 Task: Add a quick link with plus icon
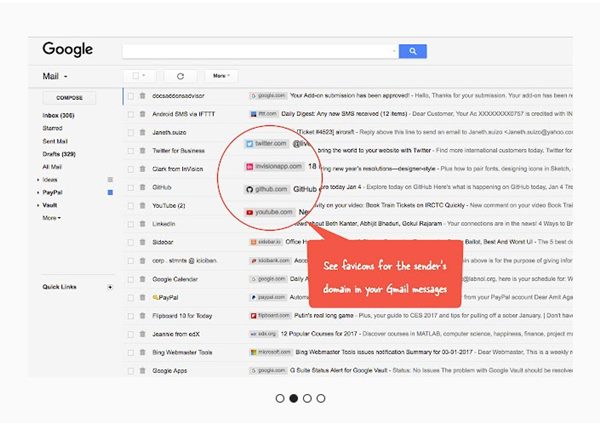click(110, 287)
